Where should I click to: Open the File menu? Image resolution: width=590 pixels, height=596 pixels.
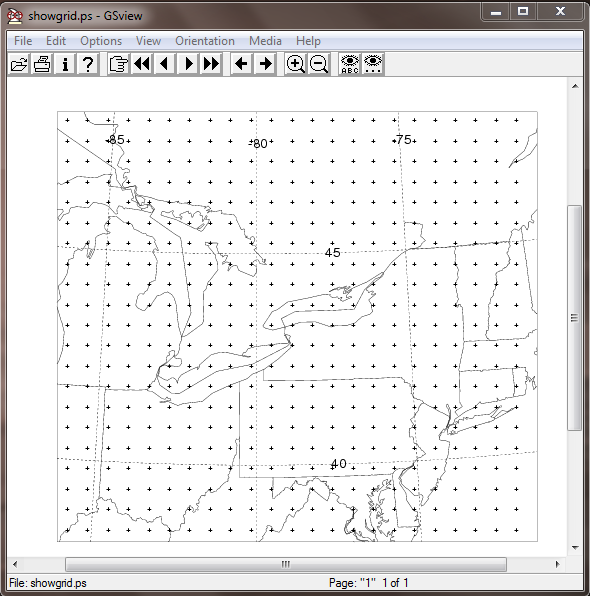pyautogui.click(x=23, y=41)
